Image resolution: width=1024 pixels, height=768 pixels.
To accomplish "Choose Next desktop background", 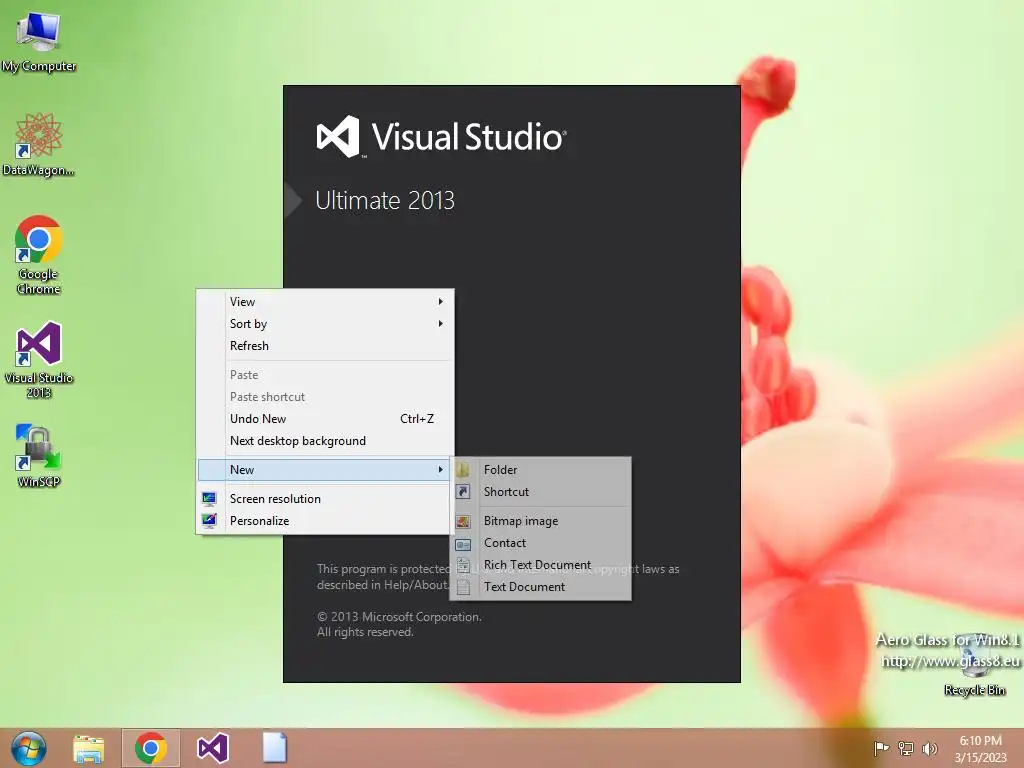I will 325,441.
